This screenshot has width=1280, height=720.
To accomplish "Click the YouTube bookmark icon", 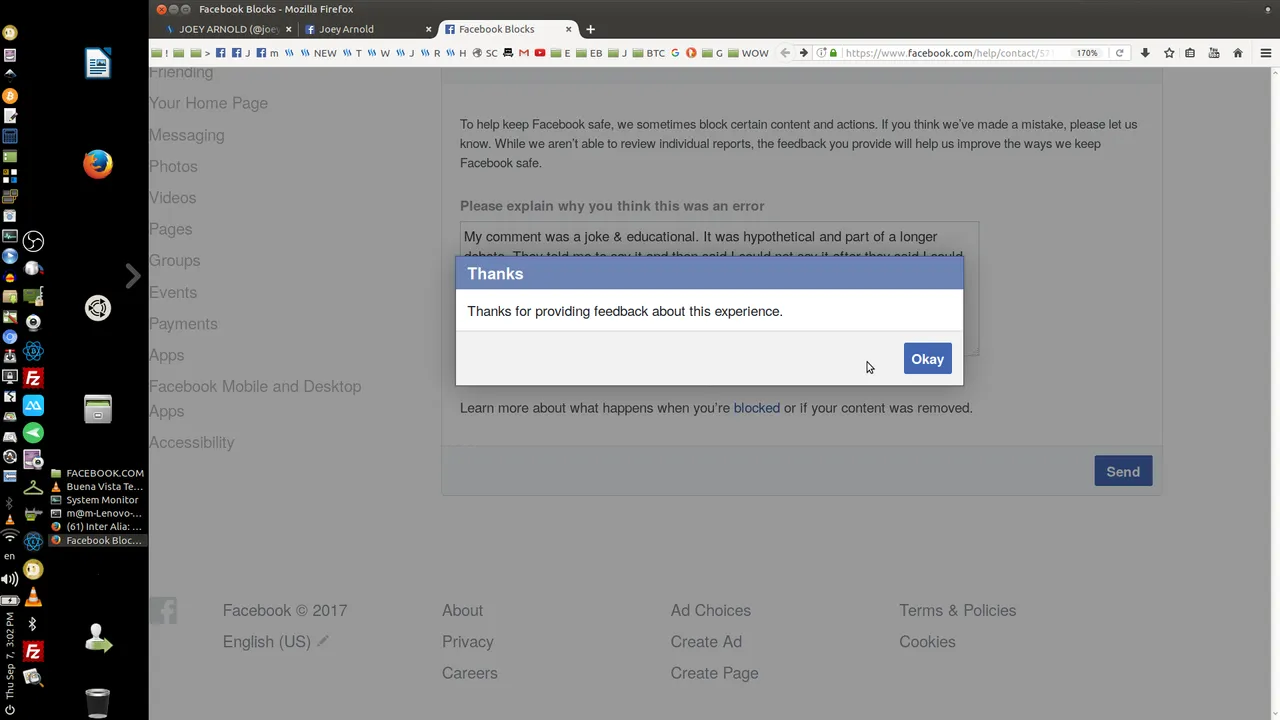I will tap(540, 53).
